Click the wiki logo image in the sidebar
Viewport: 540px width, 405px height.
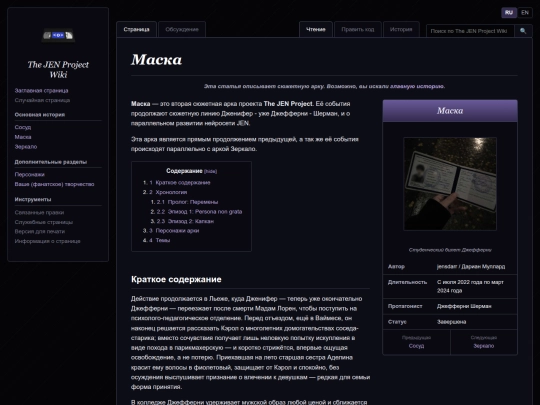click(58, 35)
